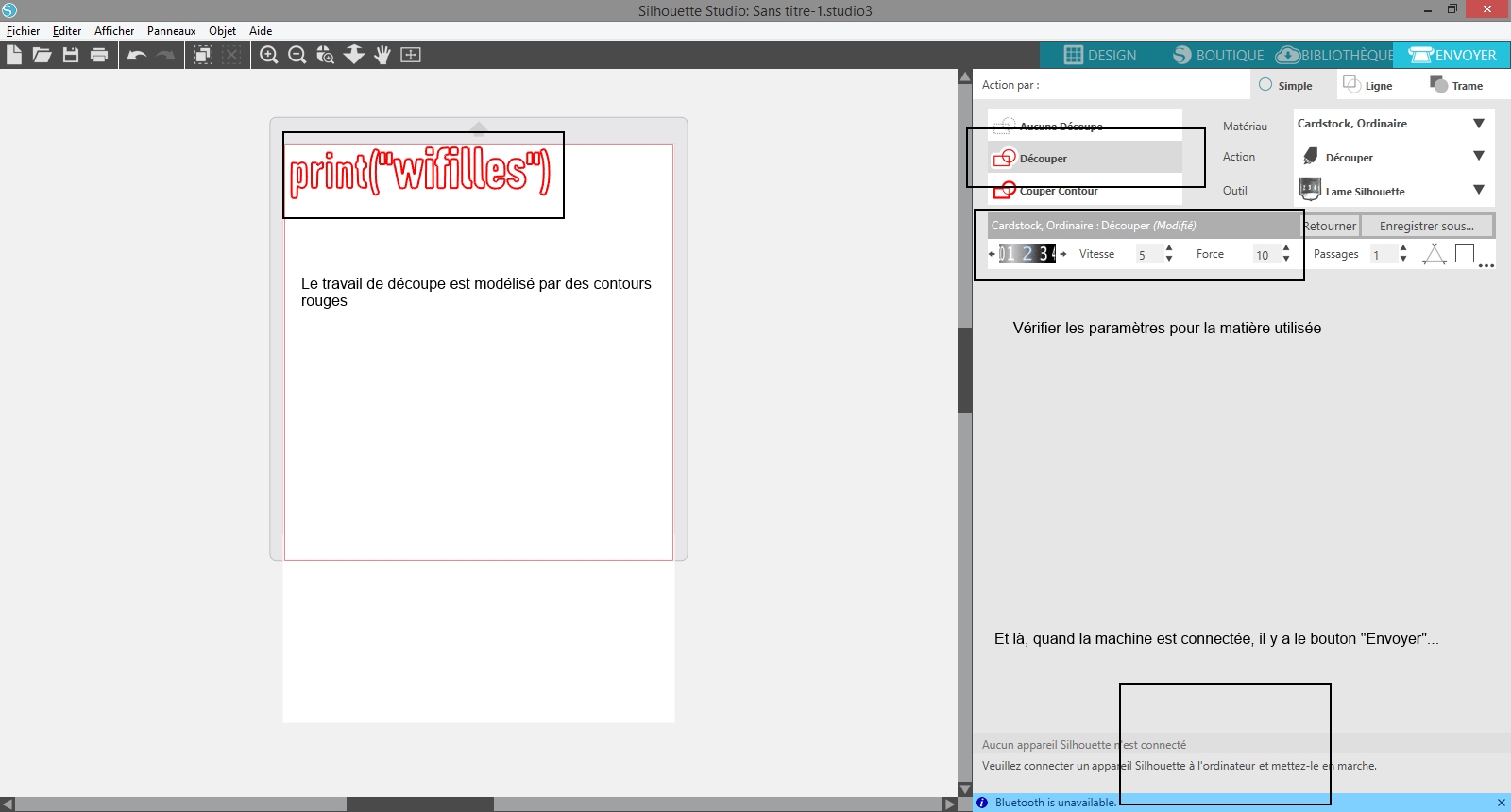Click the vertical scrollbar thumb of canvas
Viewport: 1511px width, 812px height.
tap(964, 370)
